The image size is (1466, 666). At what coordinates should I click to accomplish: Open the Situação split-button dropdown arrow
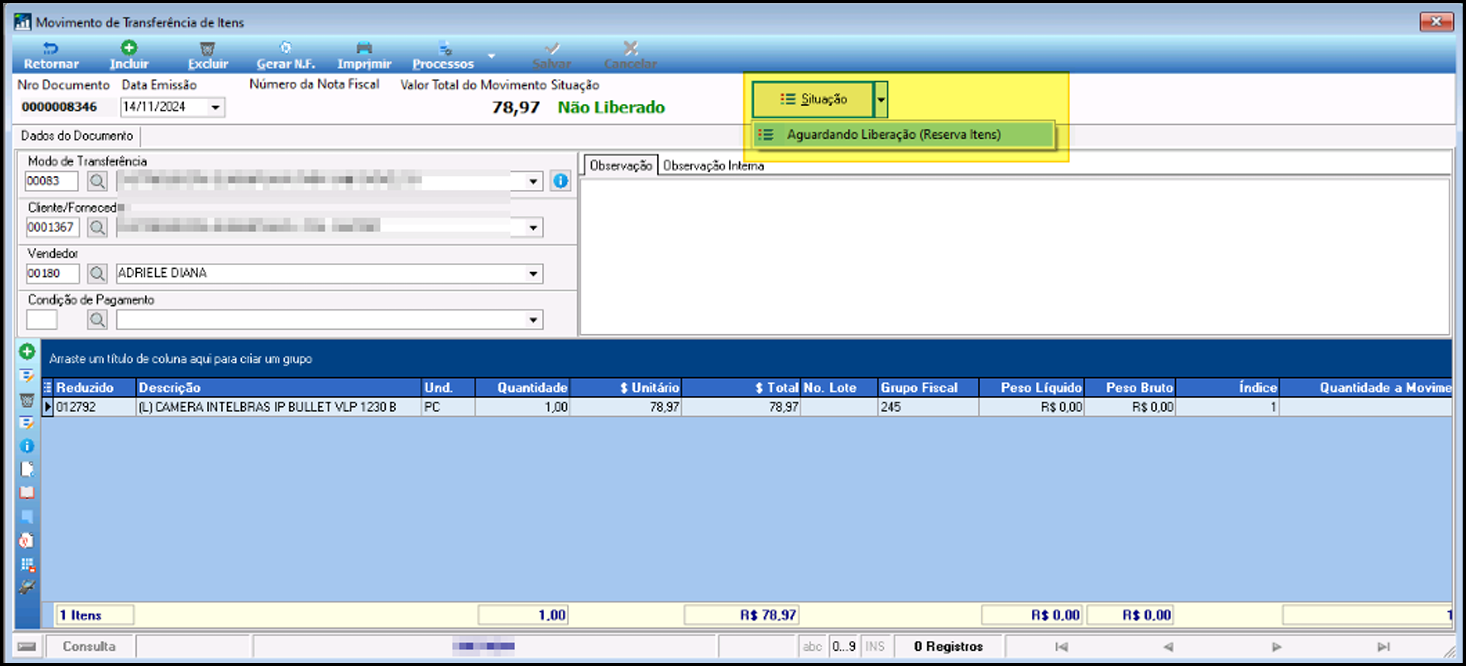[x=880, y=99]
